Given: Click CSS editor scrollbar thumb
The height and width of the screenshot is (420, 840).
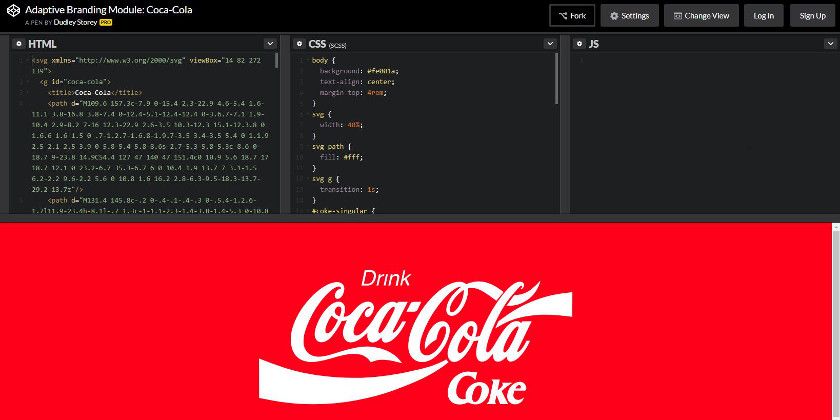Looking at the screenshot, I should [557, 78].
